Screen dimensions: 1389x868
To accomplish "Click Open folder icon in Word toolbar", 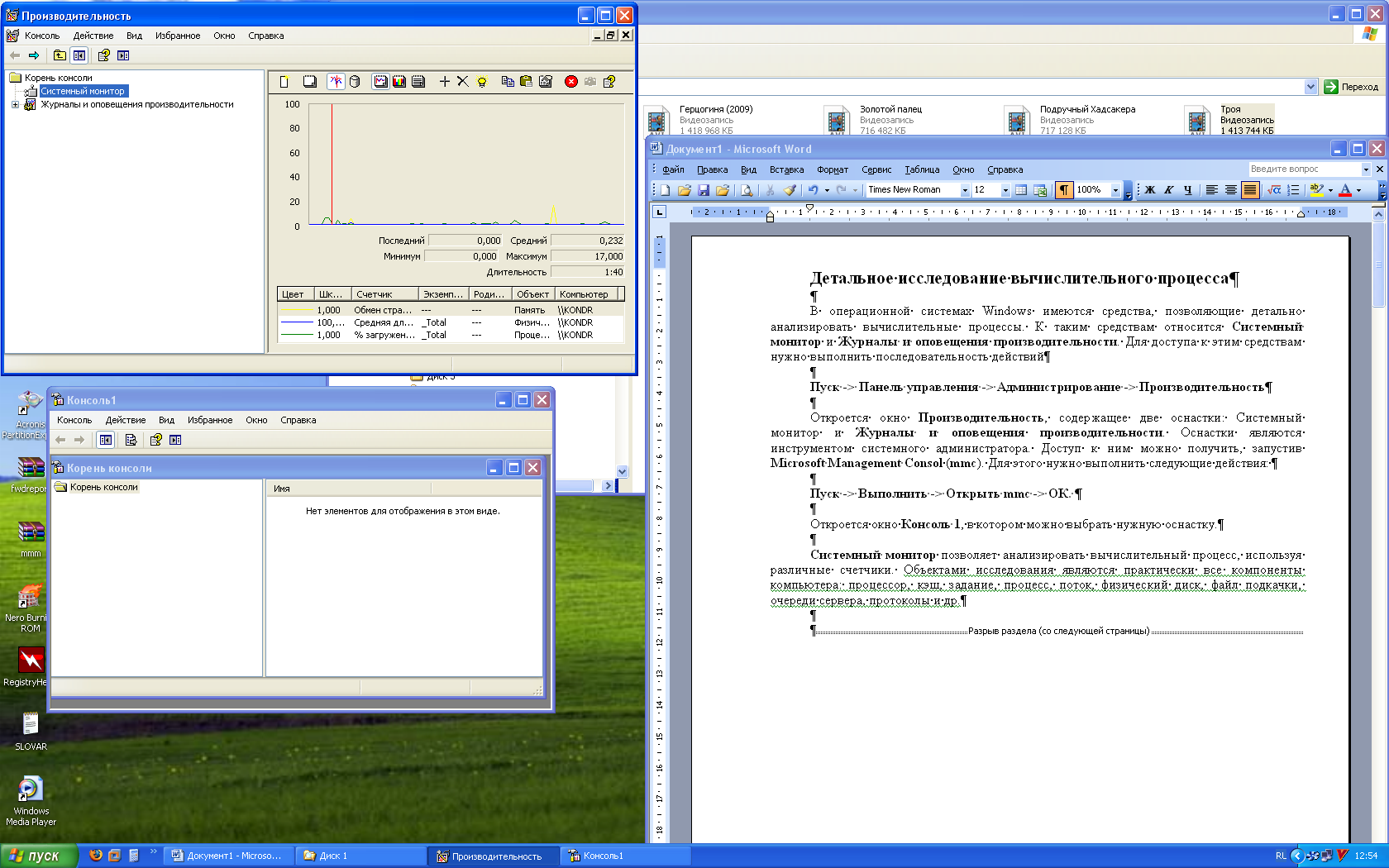I will click(684, 190).
